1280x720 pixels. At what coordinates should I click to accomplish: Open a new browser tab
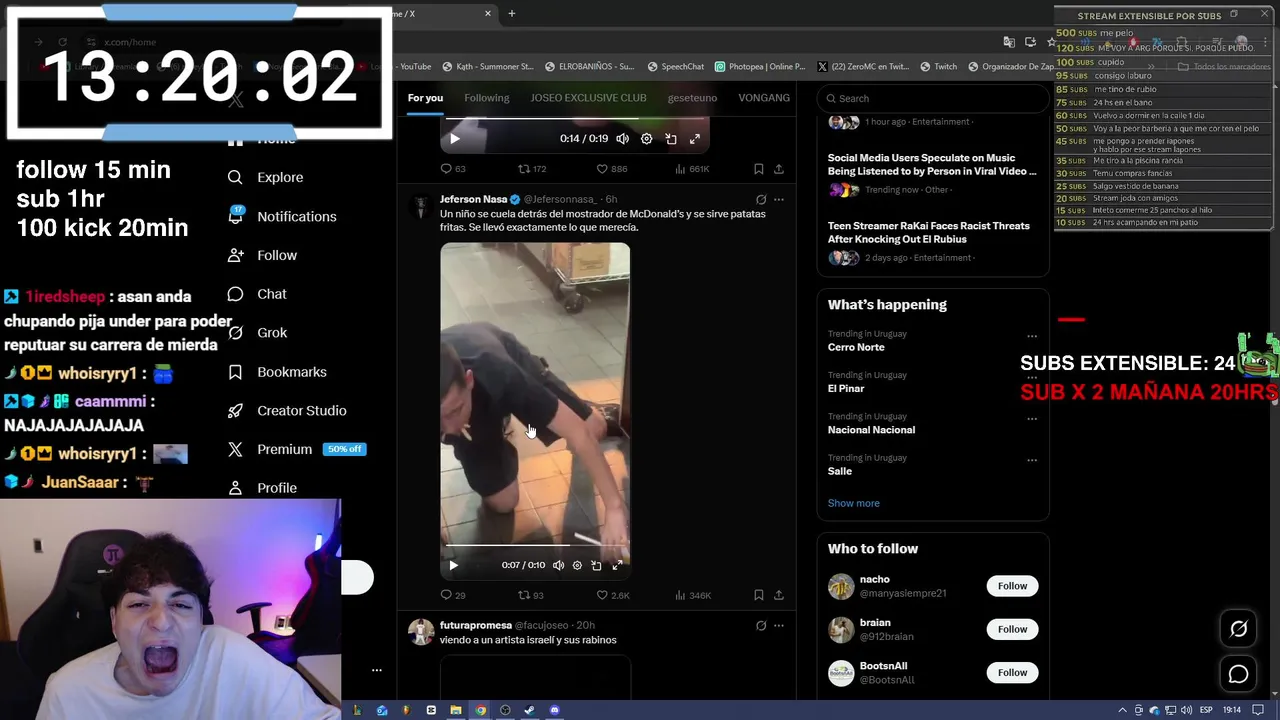click(x=512, y=14)
